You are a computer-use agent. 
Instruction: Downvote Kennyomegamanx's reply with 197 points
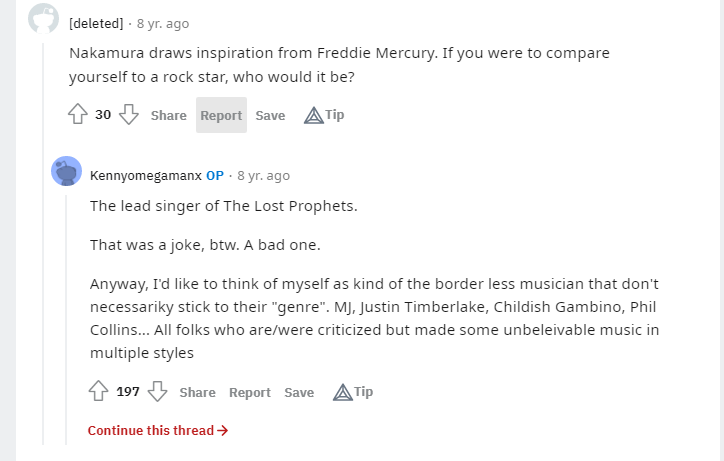point(157,391)
